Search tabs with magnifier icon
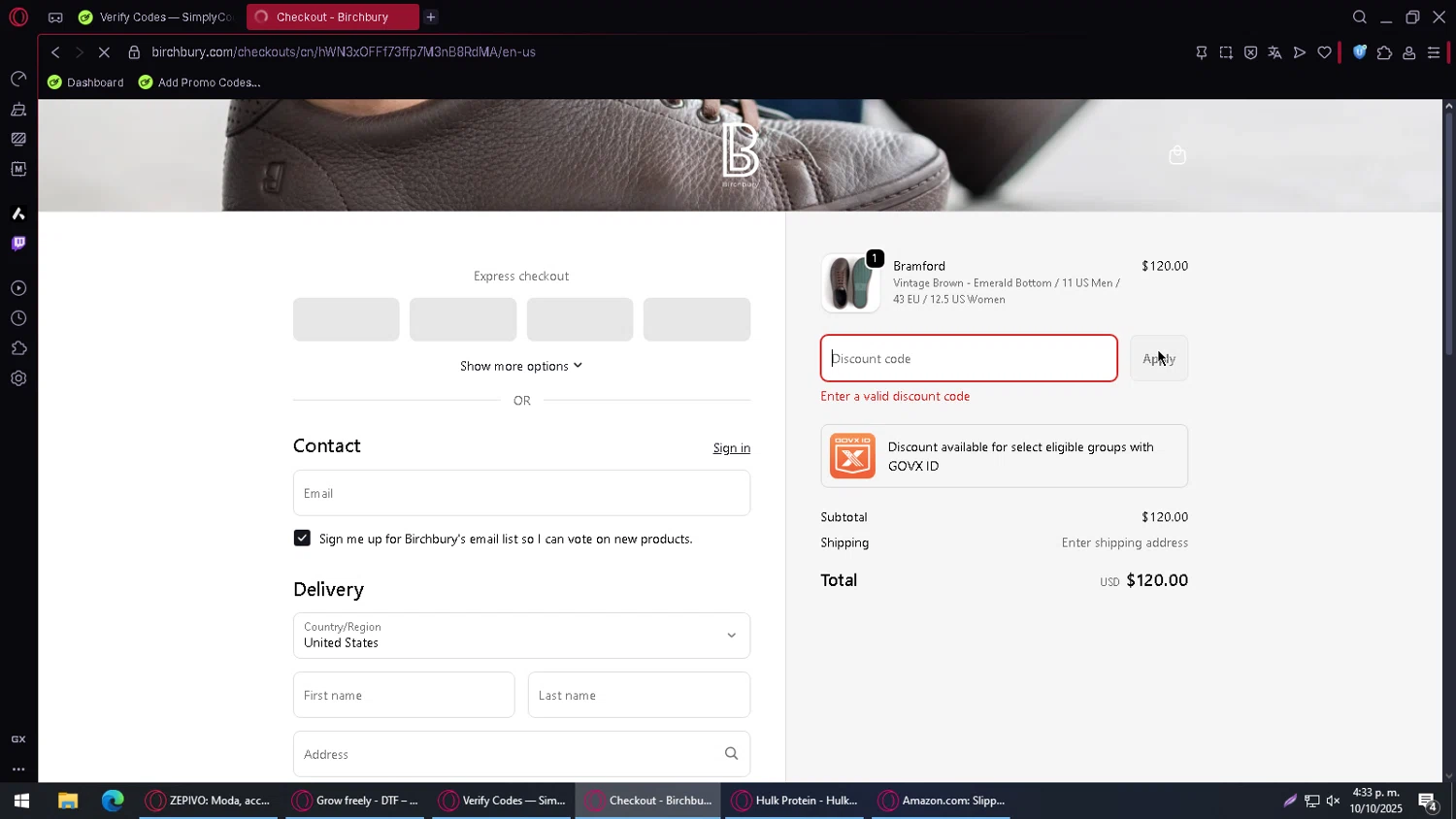Image resolution: width=1456 pixels, height=819 pixels. click(x=1360, y=16)
